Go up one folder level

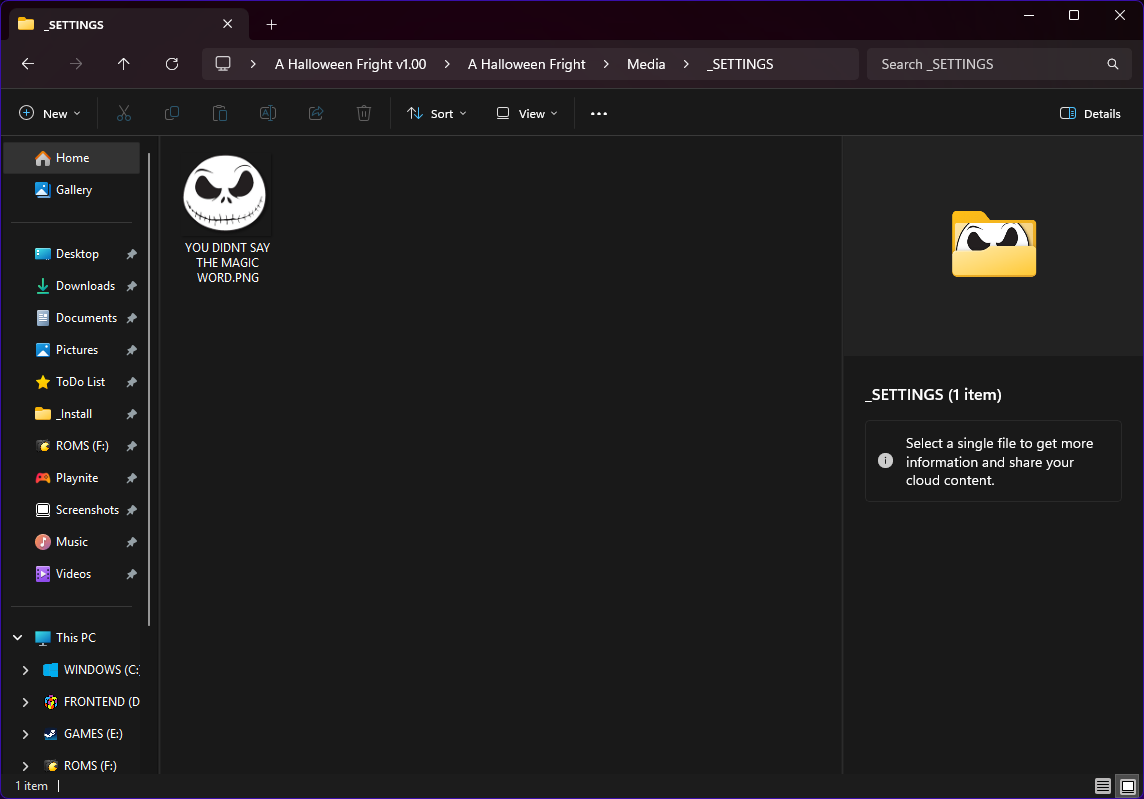(x=124, y=64)
